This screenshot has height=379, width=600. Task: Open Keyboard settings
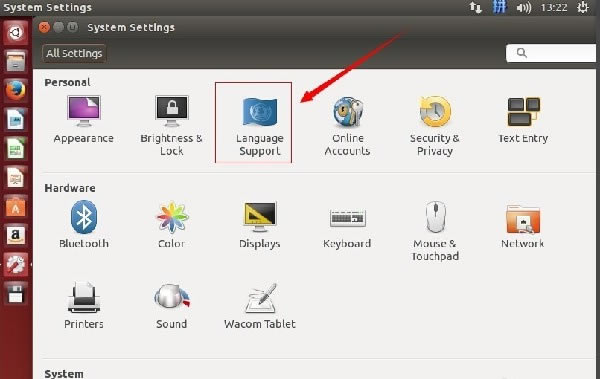point(347,228)
